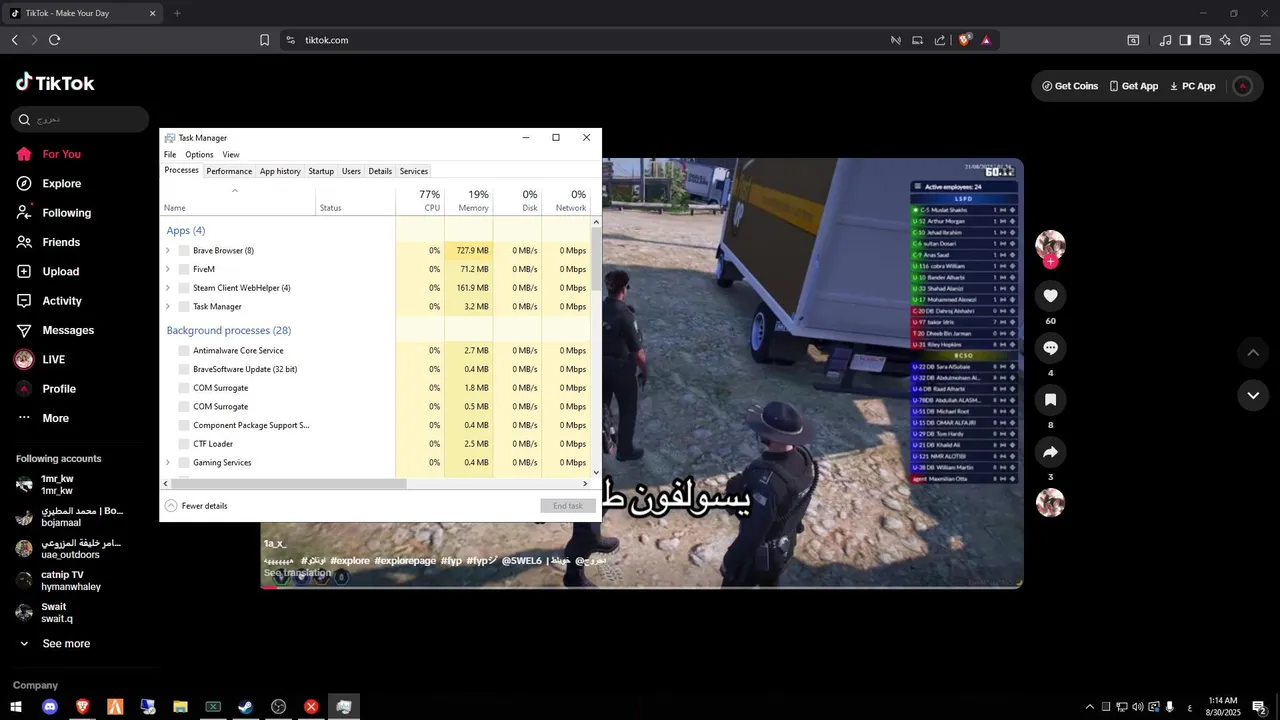The image size is (1280, 720).
Task: Open the notification center icon
Action: point(1260,707)
